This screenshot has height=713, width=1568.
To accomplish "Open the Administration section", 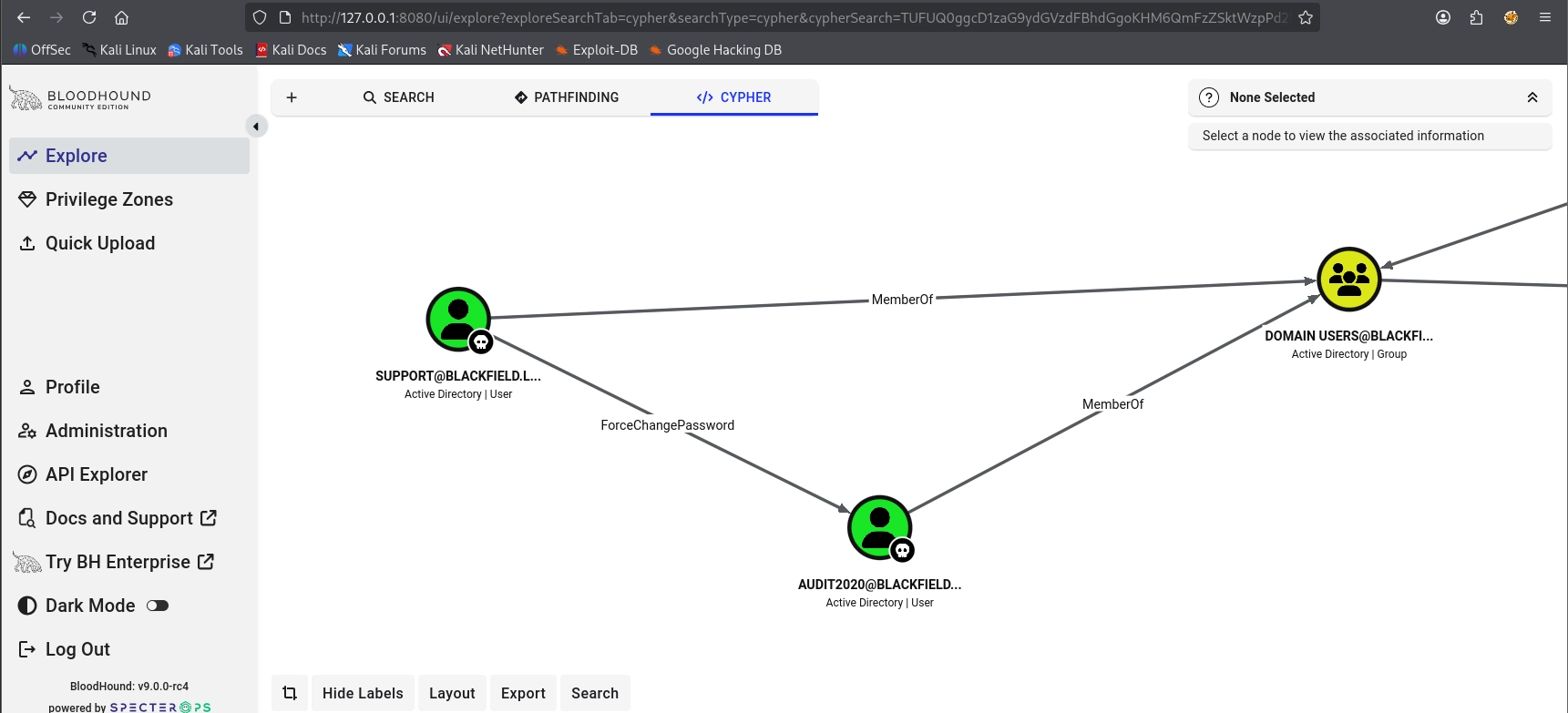I will [x=129, y=431].
